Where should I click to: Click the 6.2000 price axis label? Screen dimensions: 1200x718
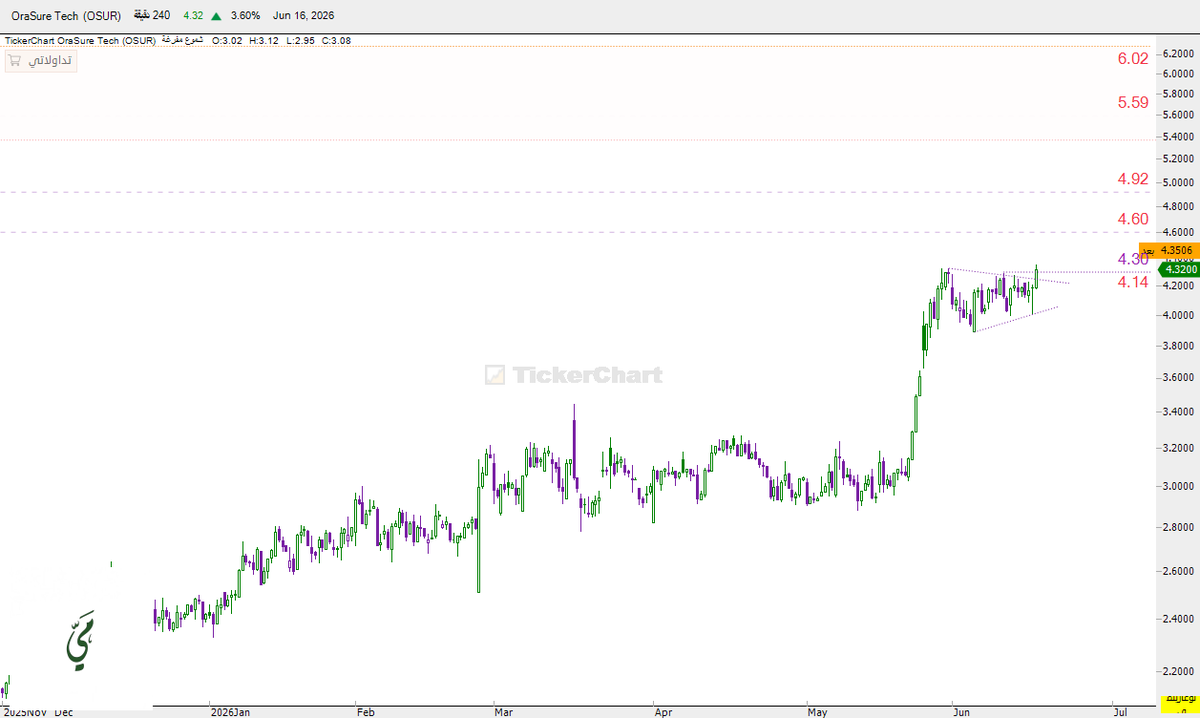tap(1180, 53)
